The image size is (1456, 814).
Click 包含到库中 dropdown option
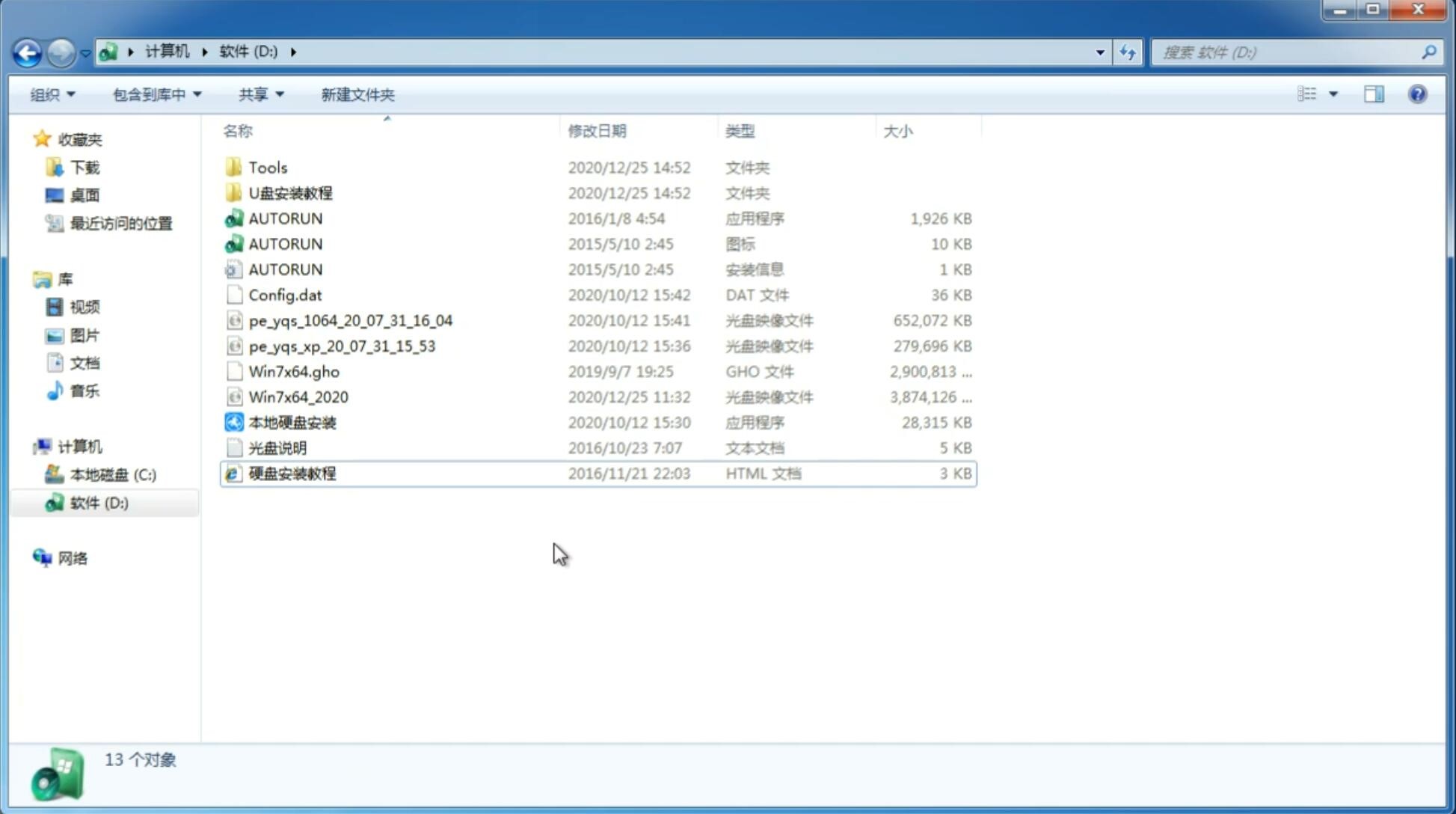155,94
